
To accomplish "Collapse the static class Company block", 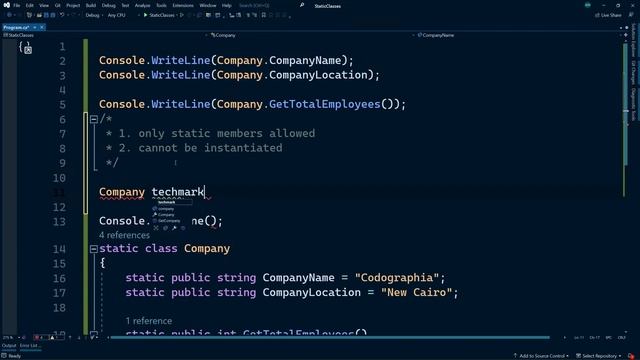I will pyautogui.click(x=93, y=249).
